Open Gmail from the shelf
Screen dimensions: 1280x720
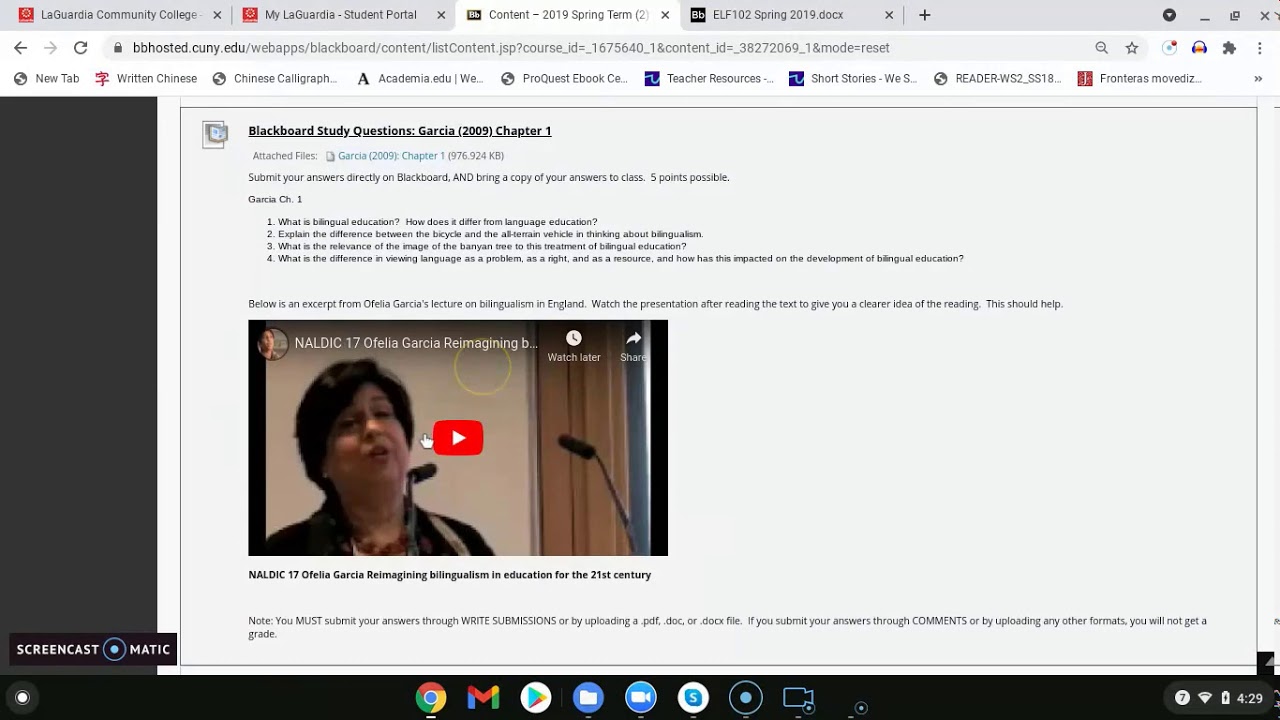click(x=483, y=698)
